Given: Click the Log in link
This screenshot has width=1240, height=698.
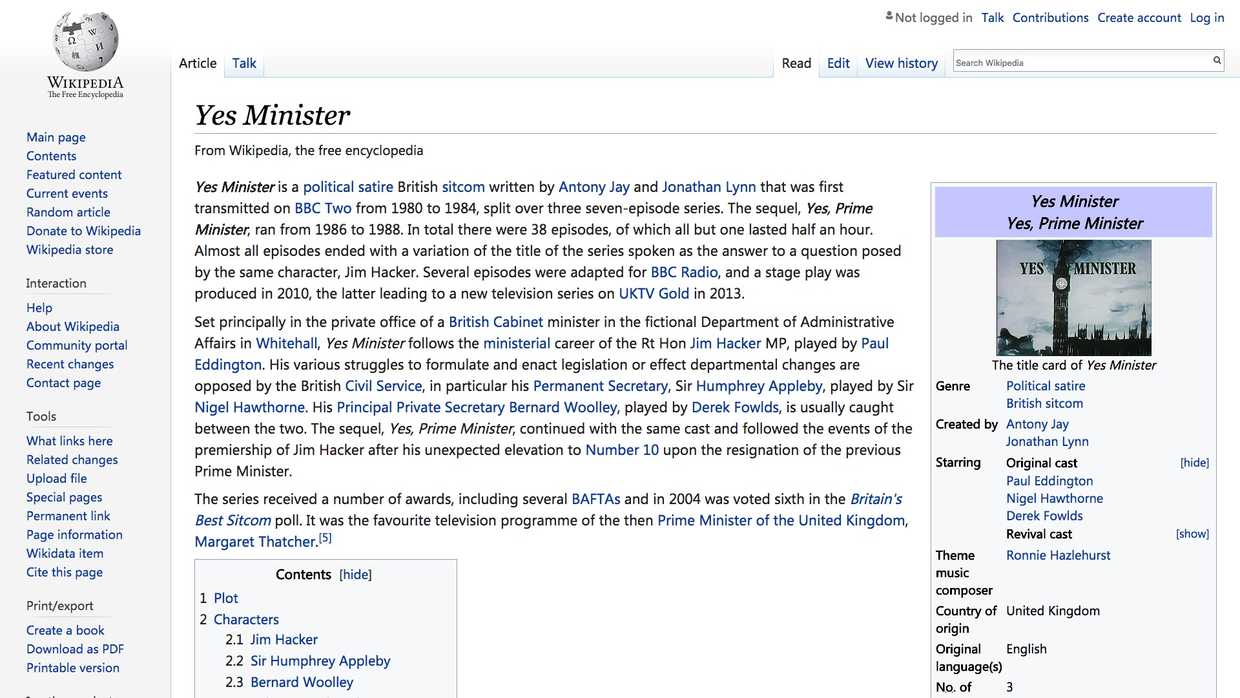Looking at the screenshot, I should (1206, 17).
